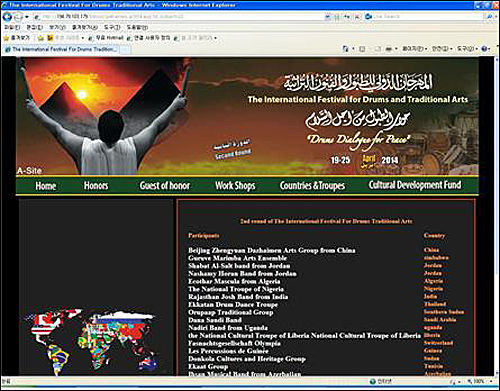Click the Home icon in command bar
Viewport: 500px width, 391px height.
[x=346, y=49]
